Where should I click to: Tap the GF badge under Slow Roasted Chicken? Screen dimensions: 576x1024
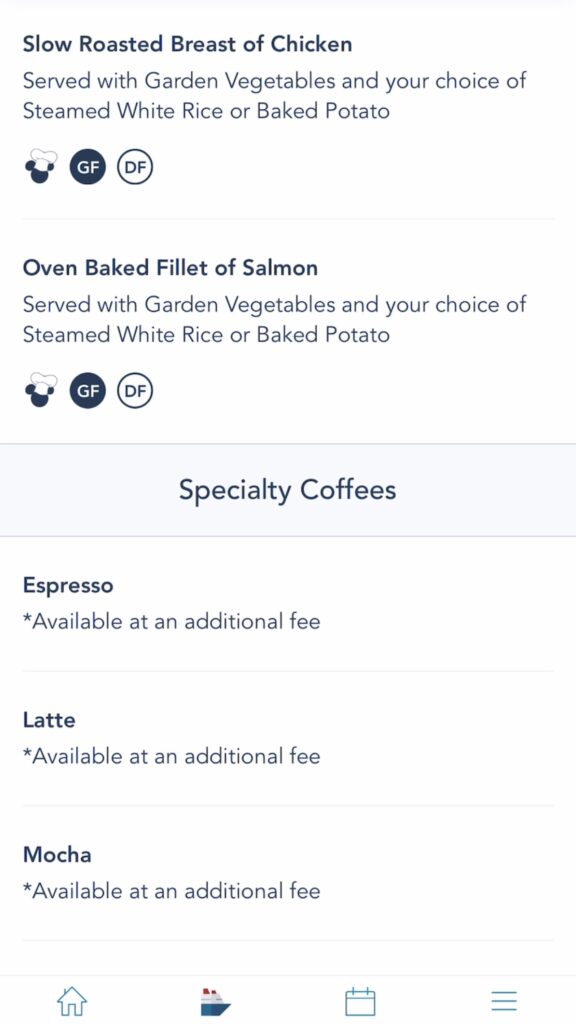88,167
